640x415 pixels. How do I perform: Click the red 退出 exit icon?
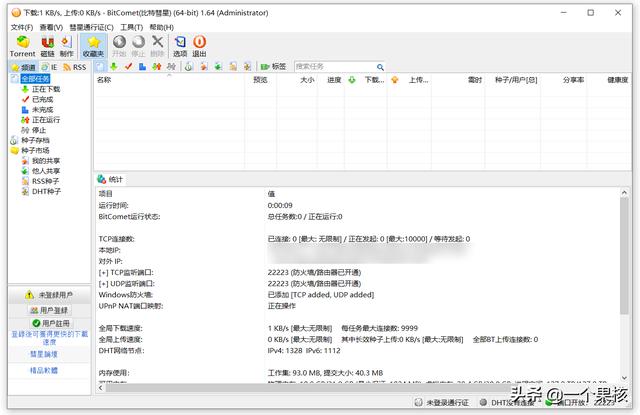click(x=199, y=46)
